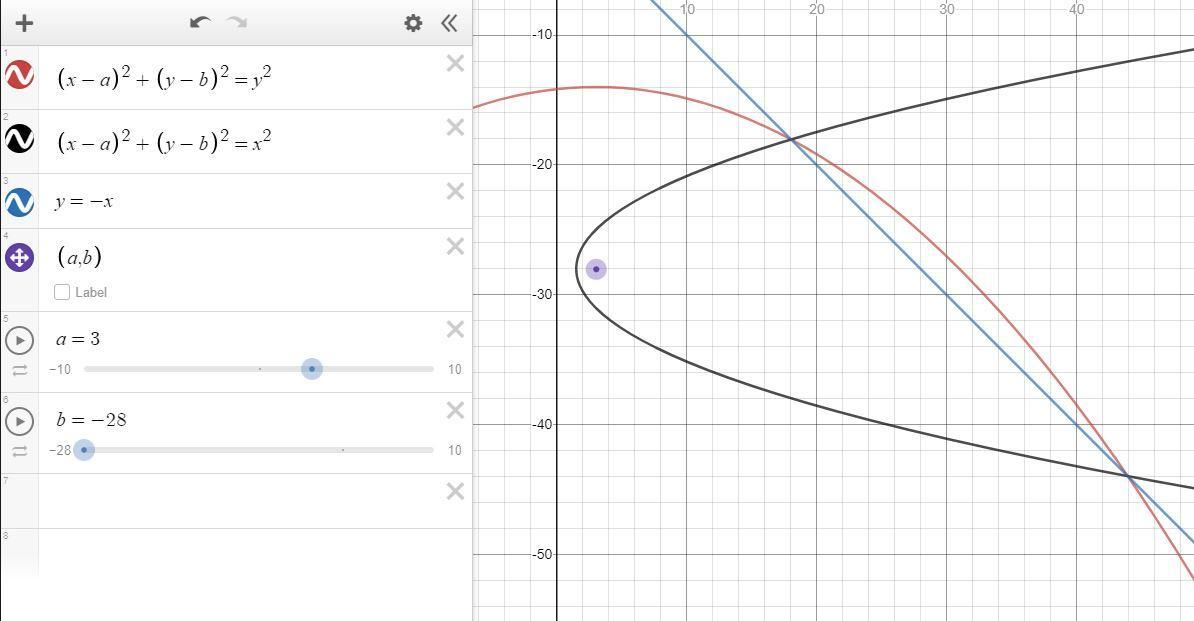The image size is (1194, 621).
Task: Click the redo arrow
Action: (237, 23)
